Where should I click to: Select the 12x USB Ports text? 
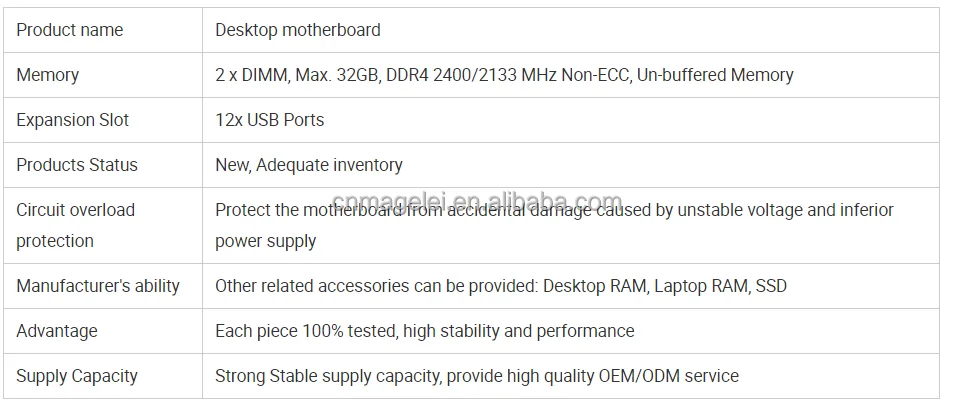[269, 120]
